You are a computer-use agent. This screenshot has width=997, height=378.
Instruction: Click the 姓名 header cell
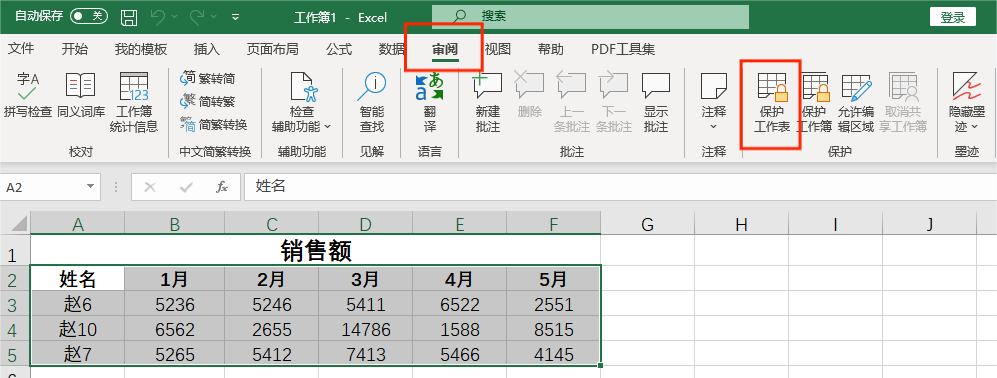(x=78, y=279)
